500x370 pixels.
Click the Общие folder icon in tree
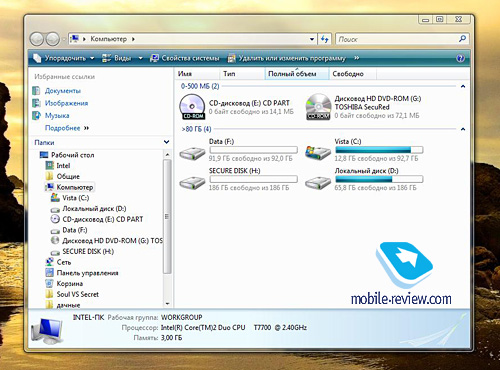(x=49, y=176)
